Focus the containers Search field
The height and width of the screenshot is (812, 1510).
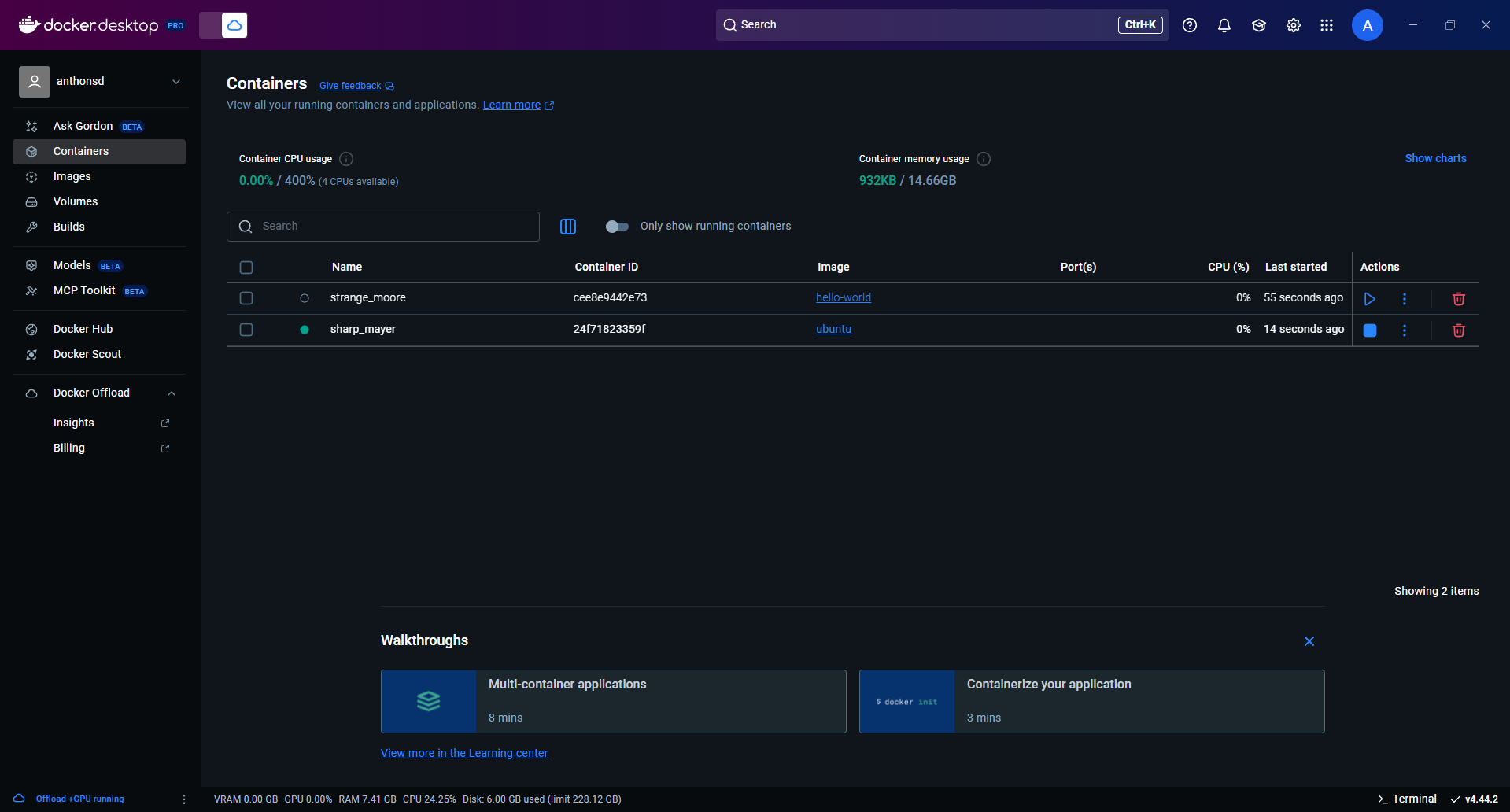pyautogui.click(x=383, y=227)
